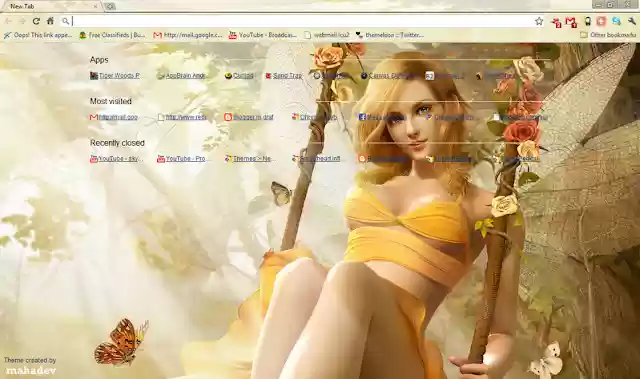This screenshot has height=379, width=640.
Task: Launch the Tiger Woods app
Action: (x=115, y=75)
